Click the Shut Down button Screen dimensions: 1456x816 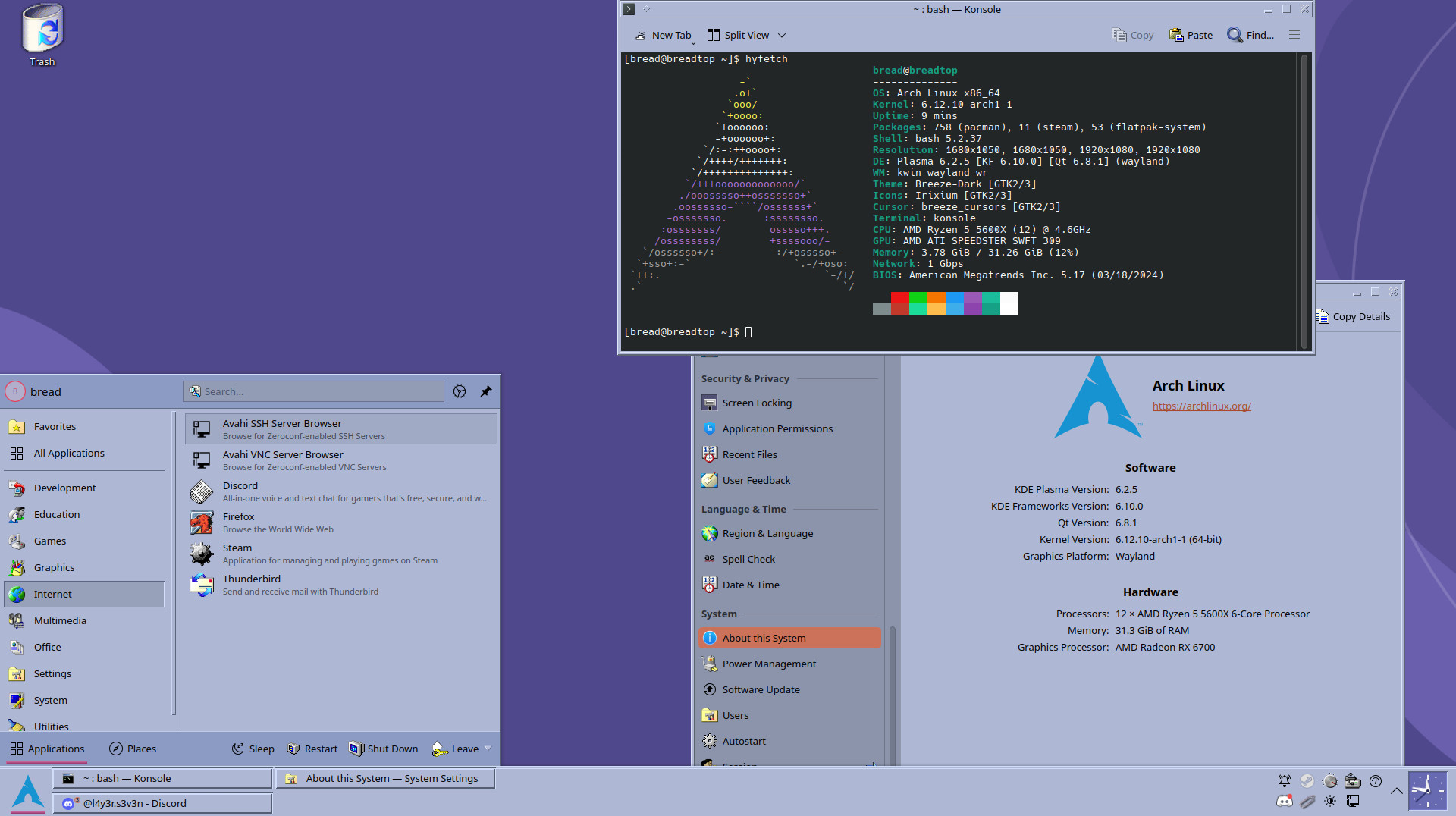pos(384,749)
